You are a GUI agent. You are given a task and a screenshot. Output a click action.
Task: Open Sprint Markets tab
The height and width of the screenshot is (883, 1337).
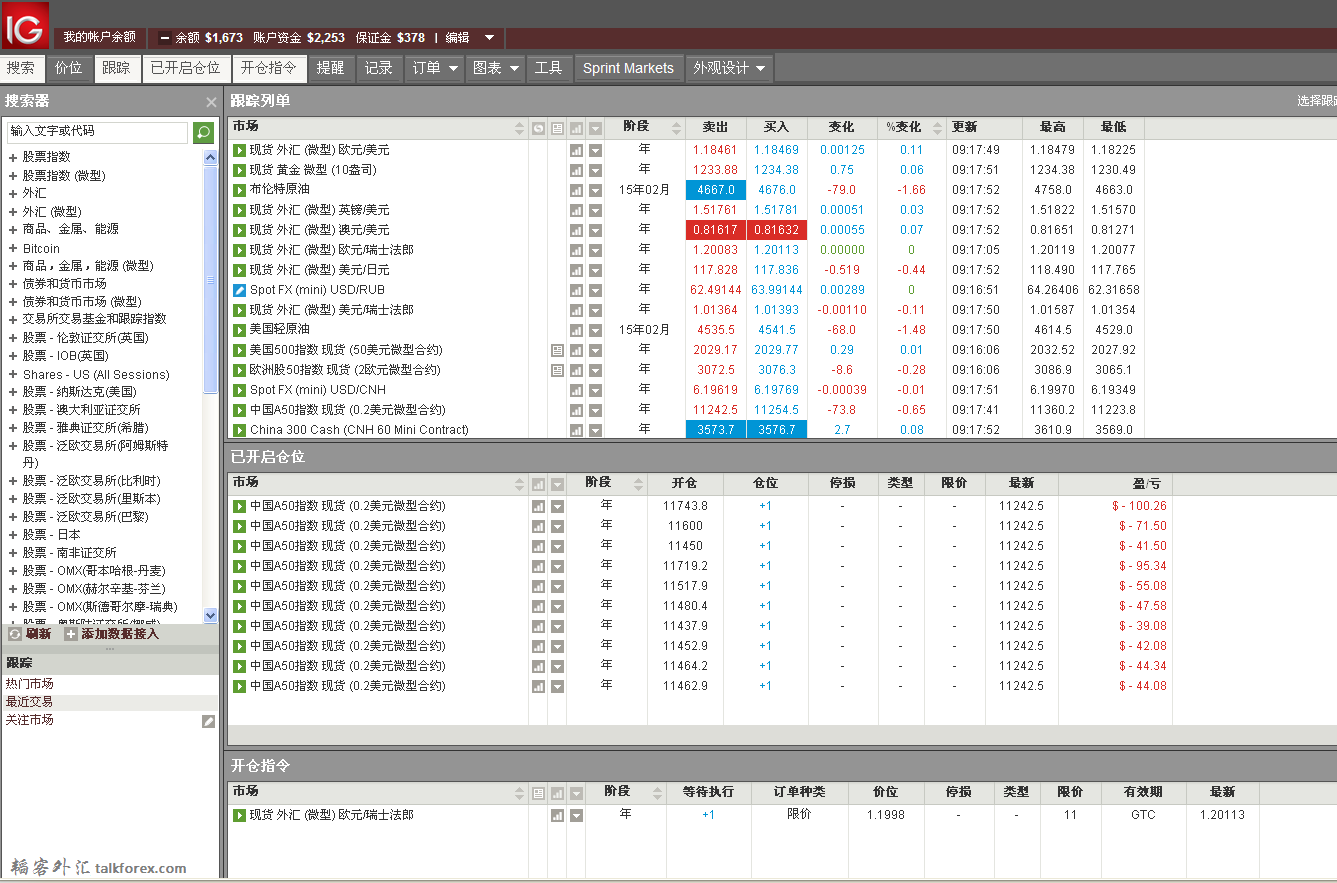tap(628, 68)
